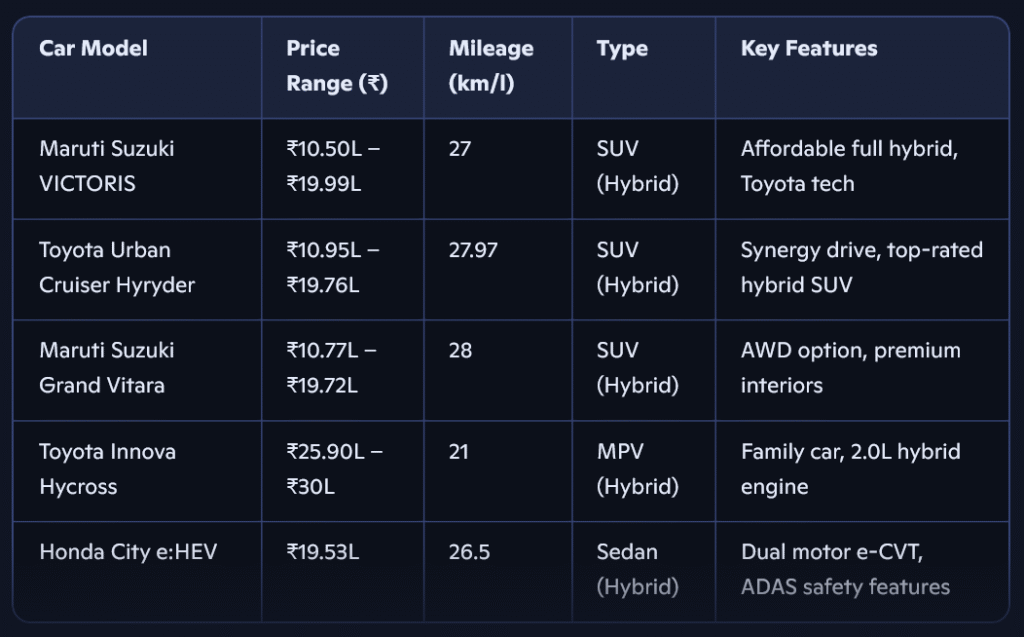Select the Toyota Innova Hycross cell

coord(107,469)
